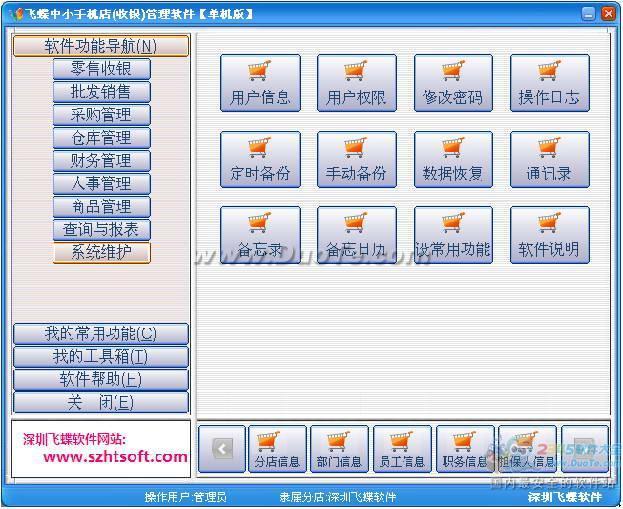Select 零售收银 retail cashier menu

(x=101, y=68)
